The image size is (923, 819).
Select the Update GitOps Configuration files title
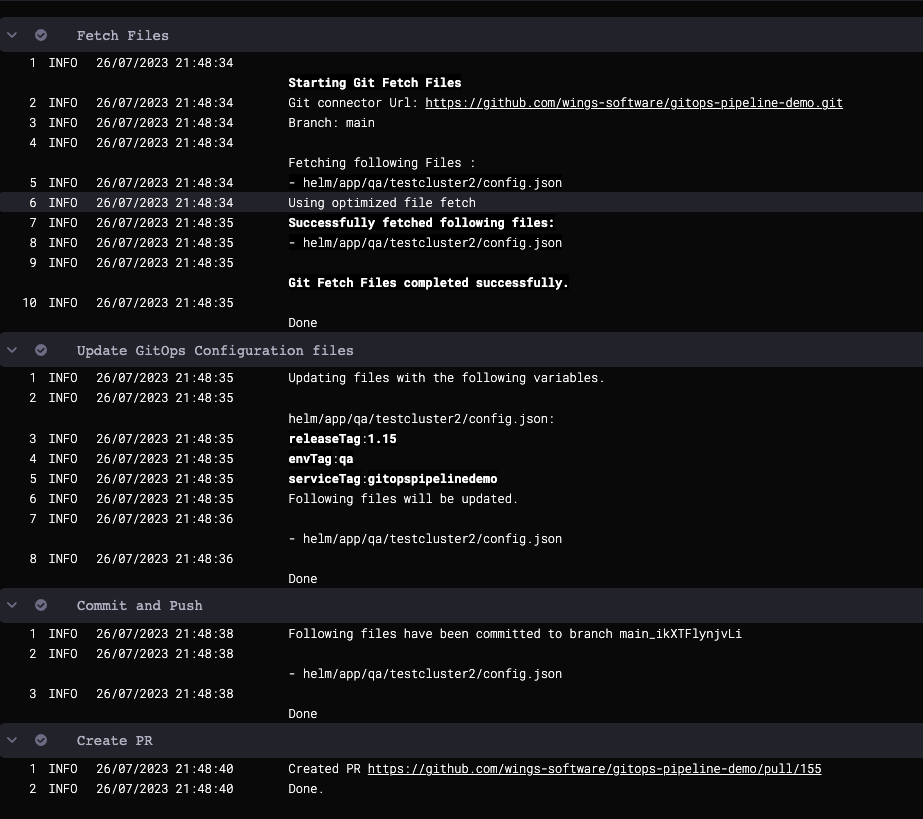214,350
